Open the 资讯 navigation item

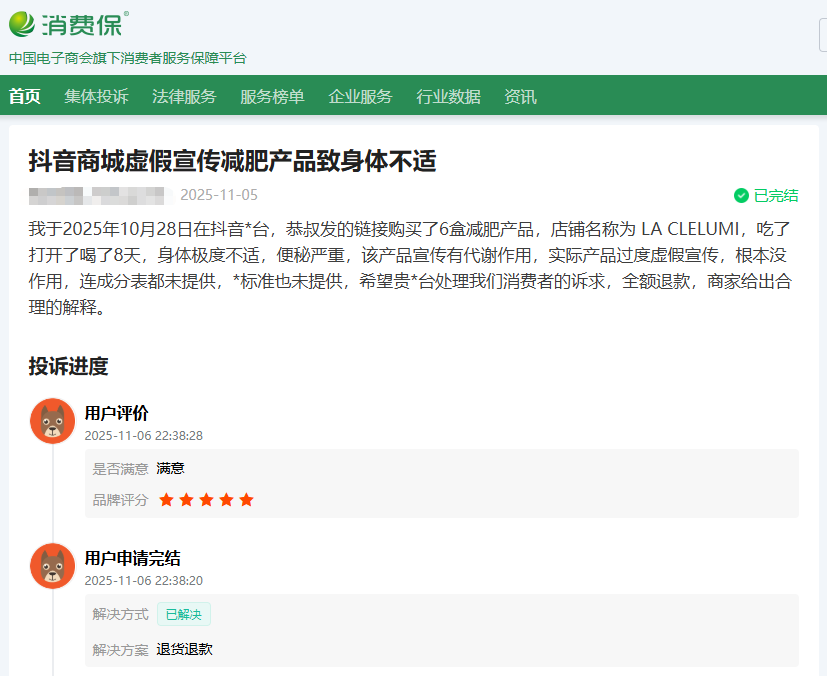[x=520, y=97]
